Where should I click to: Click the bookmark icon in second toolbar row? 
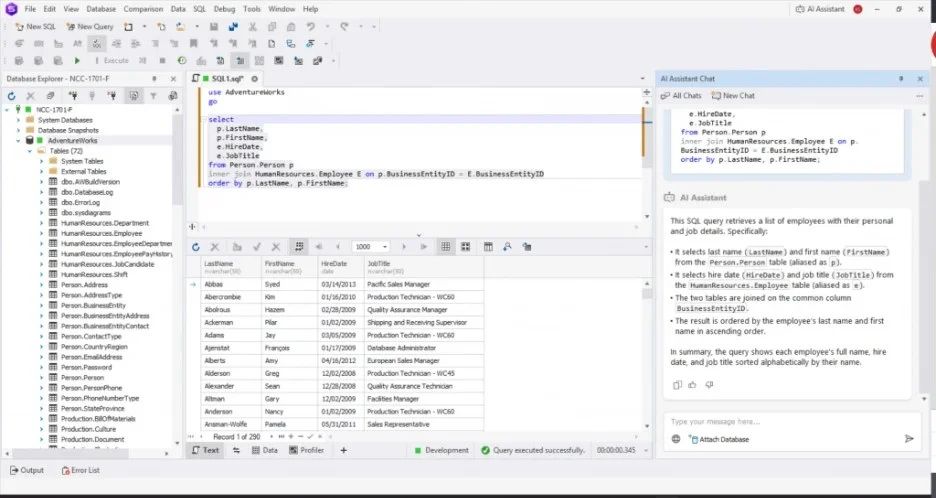pyautogui.click(x=193, y=43)
